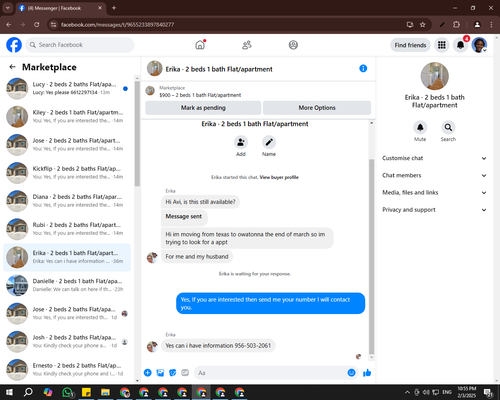Screen dimensions: 500x400
Task: Choose a sticker icon
Action: pos(173,373)
